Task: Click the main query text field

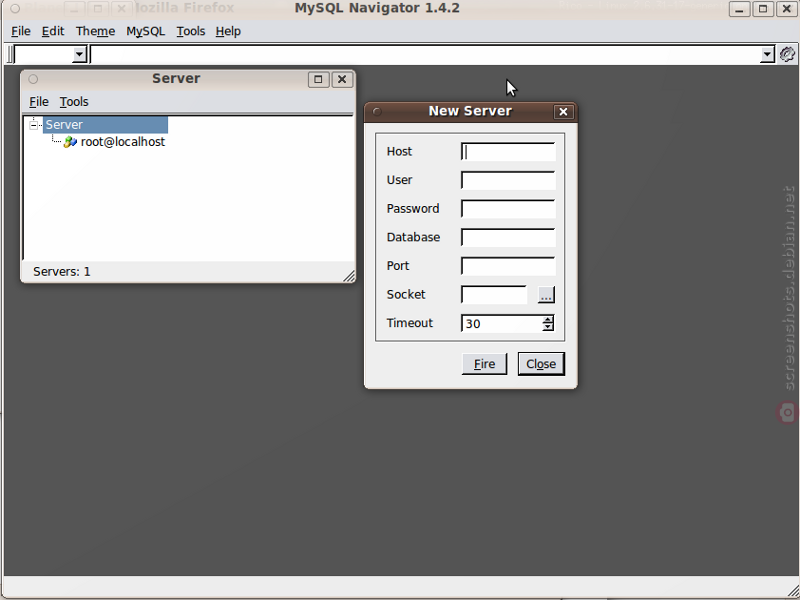Action: click(426, 55)
